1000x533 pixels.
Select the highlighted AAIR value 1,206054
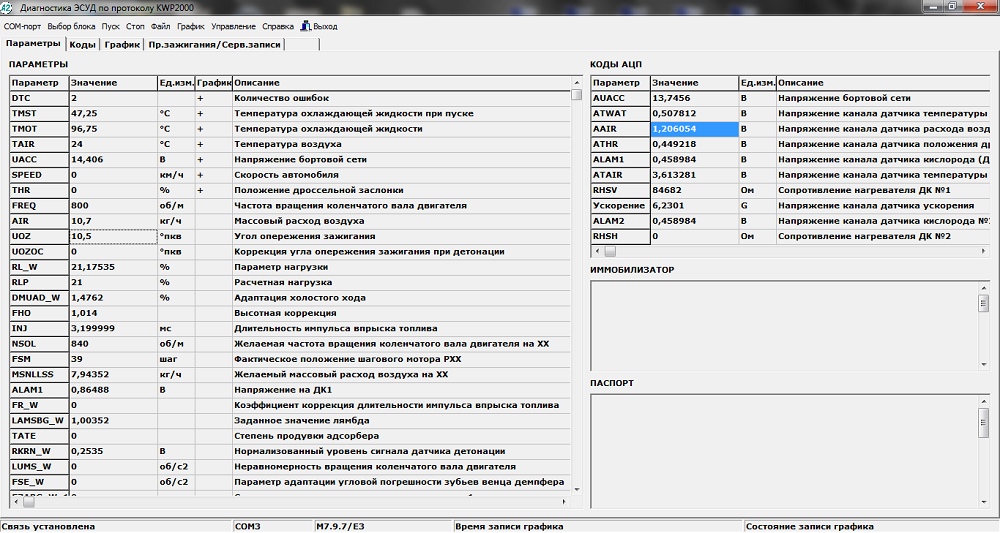pos(693,129)
